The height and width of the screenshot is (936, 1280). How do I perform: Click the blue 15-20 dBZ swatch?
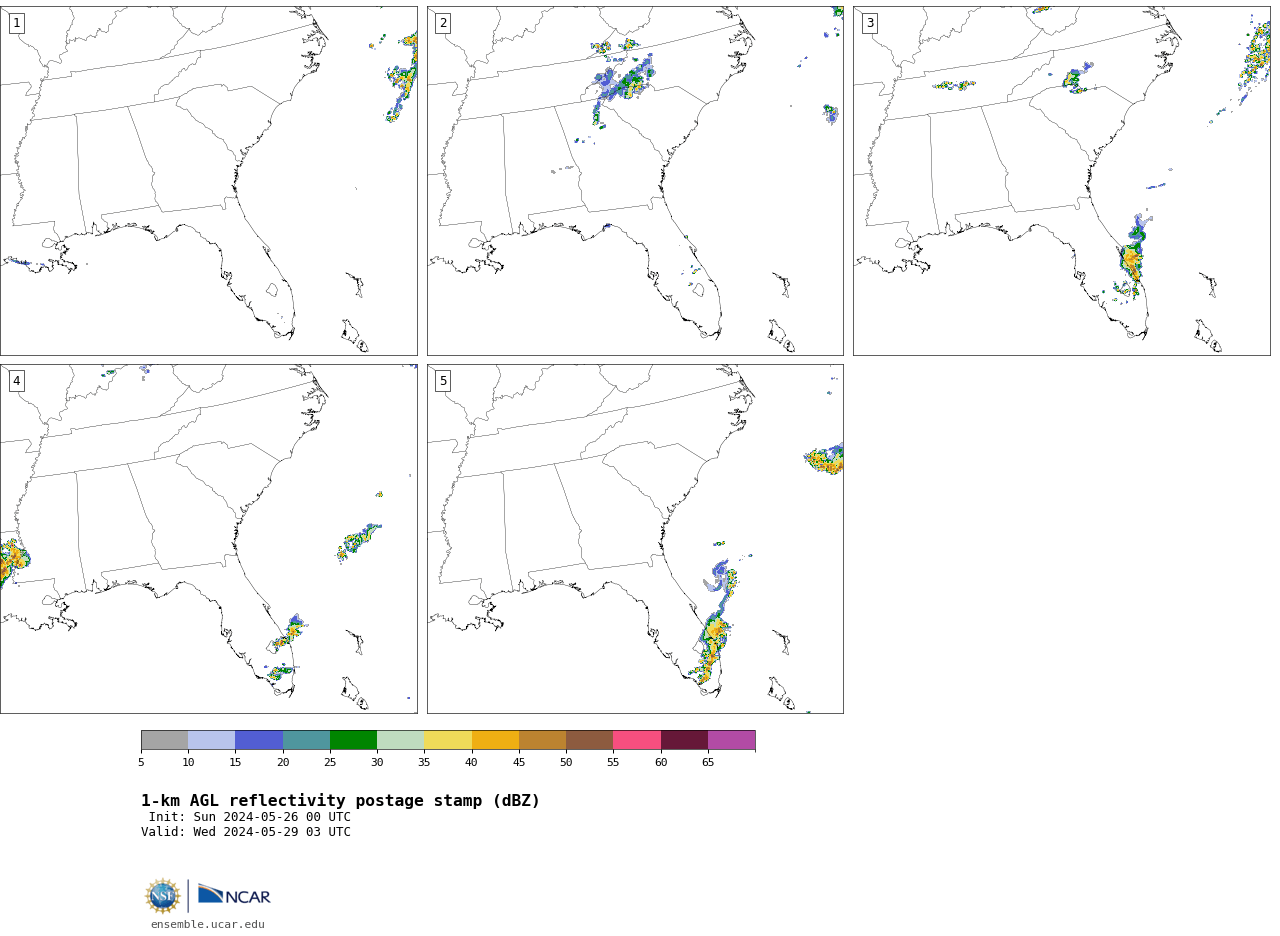(259, 740)
